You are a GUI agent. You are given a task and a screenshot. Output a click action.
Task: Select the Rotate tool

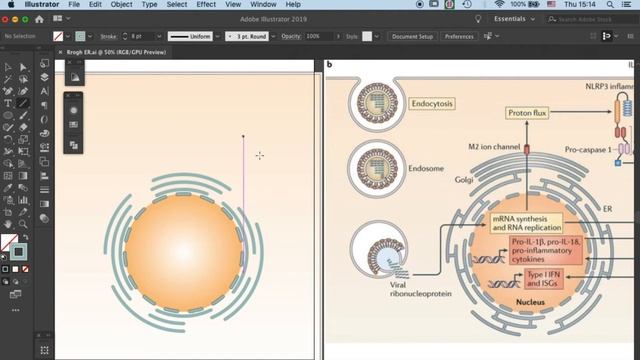point(8,140)
